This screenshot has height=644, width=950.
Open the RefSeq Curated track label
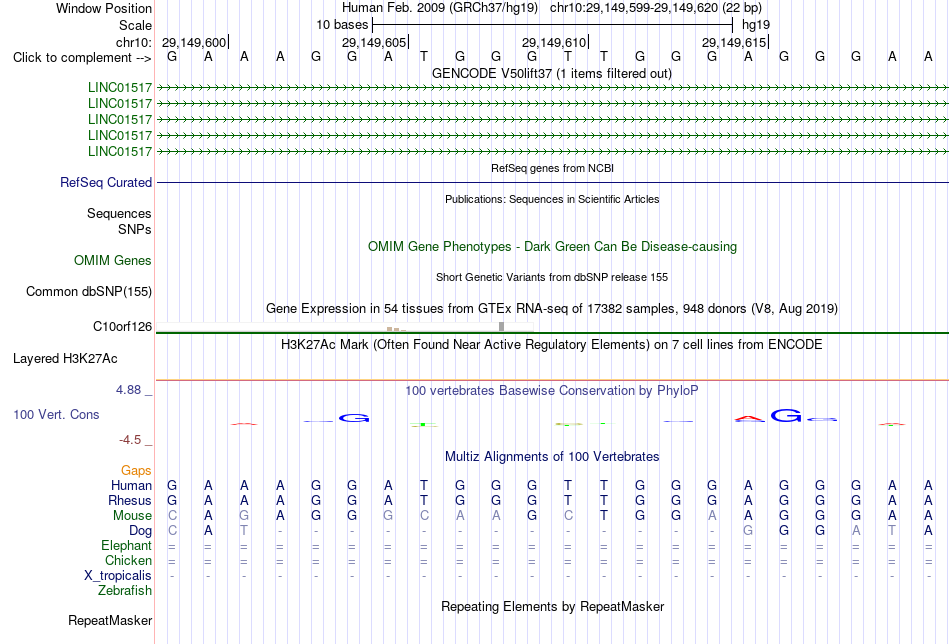pos(105,182)
